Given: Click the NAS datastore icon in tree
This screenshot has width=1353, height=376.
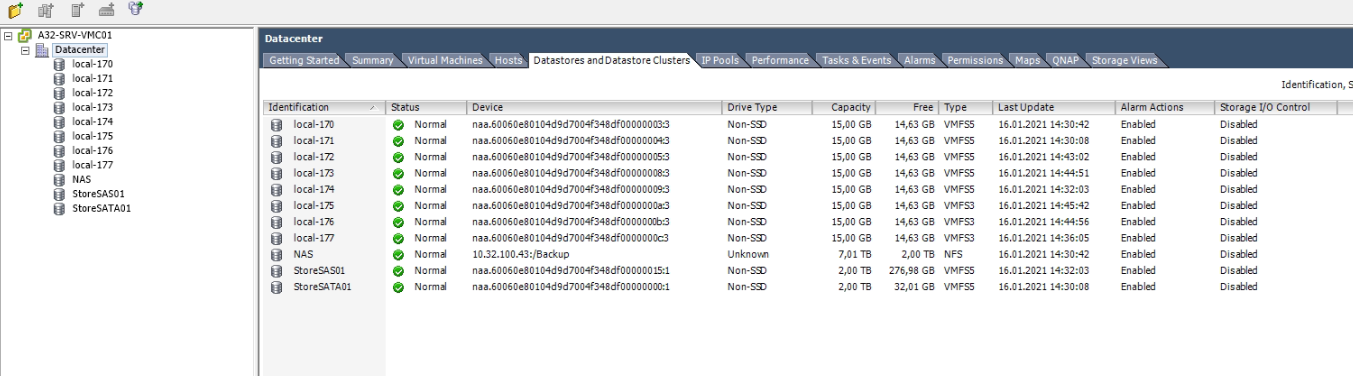Looking at the screenshot, I should coord(60,180).
